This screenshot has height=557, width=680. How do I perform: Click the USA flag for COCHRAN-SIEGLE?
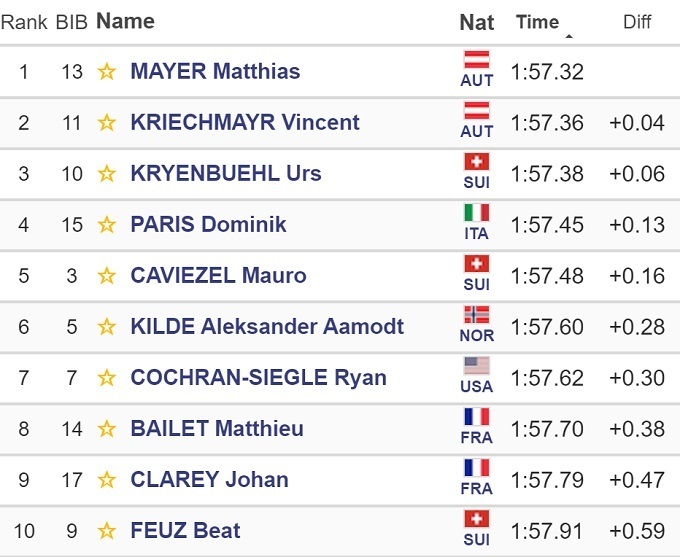477,366
